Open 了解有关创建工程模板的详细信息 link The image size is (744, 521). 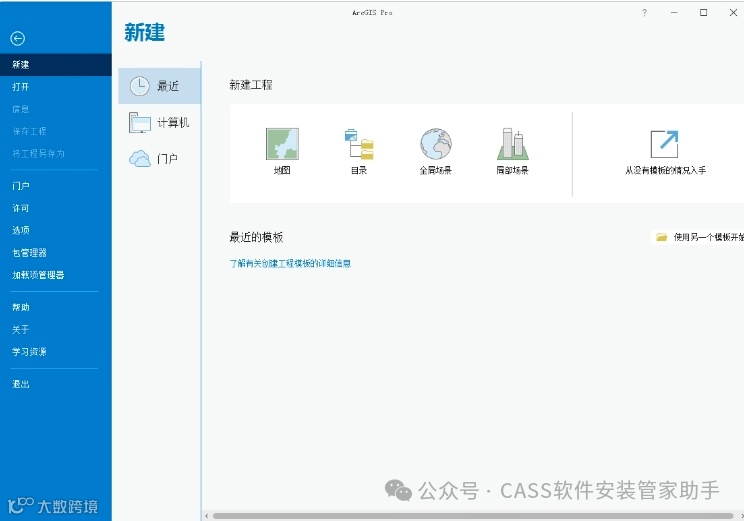coord(290,263)
